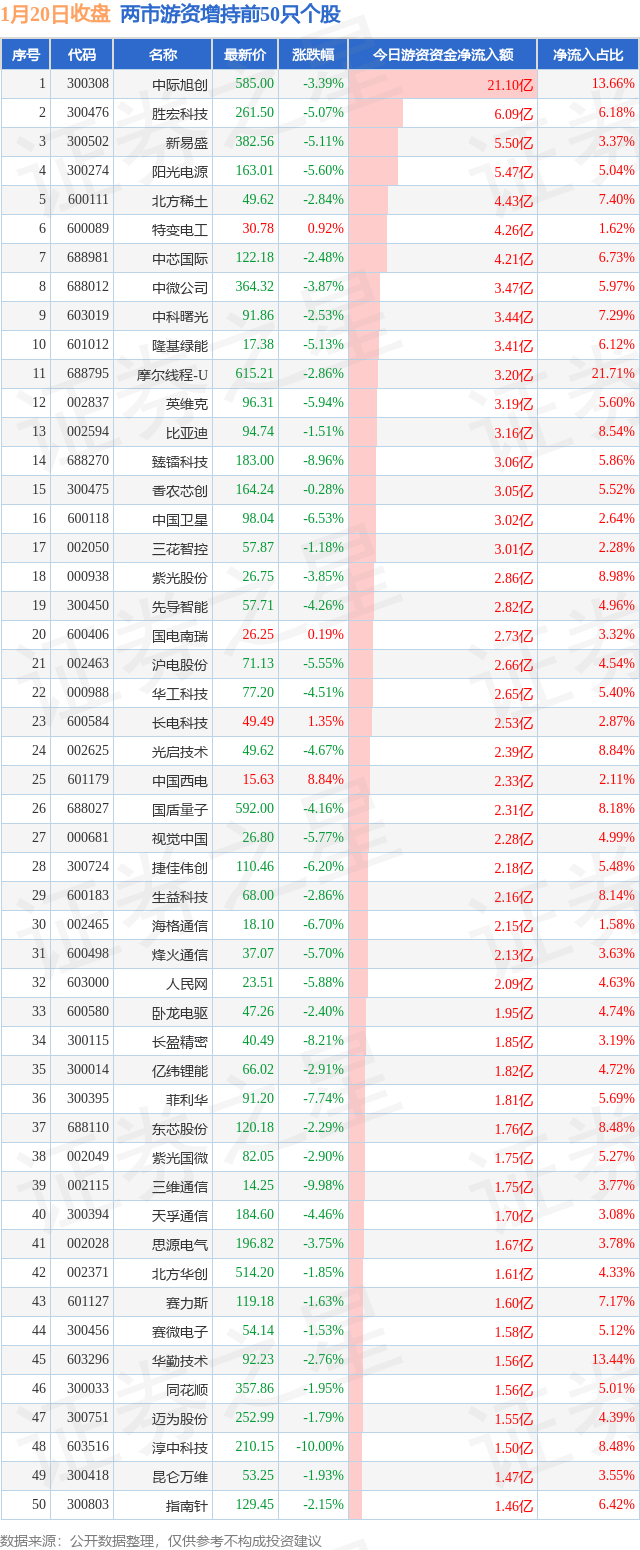Click stock name 赛力斯
Viewport: 640px width, 1550px height.
pyautogui.click(x=187, y=1303)
